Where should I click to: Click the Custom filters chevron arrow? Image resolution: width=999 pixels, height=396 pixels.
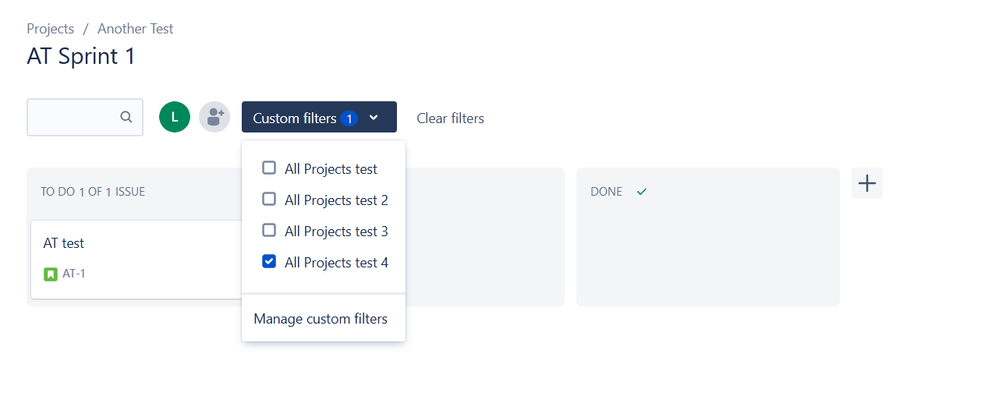(x=374, y=118)
